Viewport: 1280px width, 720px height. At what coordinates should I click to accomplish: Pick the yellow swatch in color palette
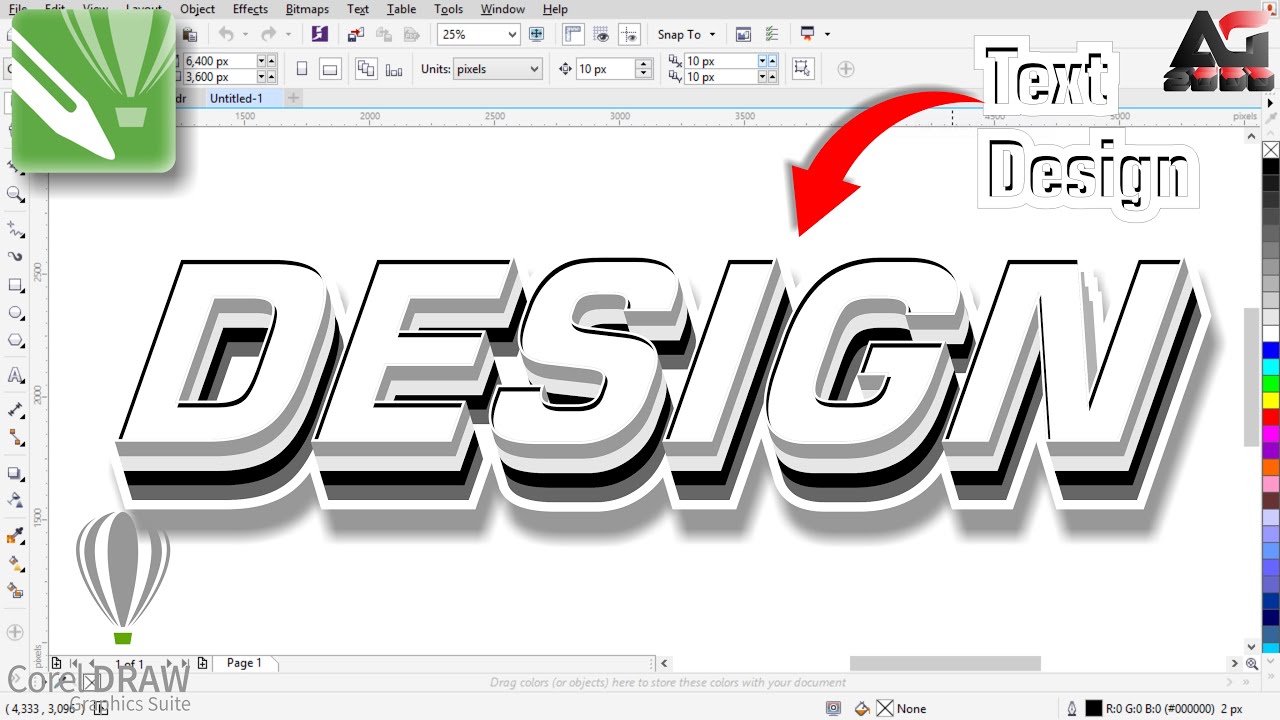pos(1271,400)
